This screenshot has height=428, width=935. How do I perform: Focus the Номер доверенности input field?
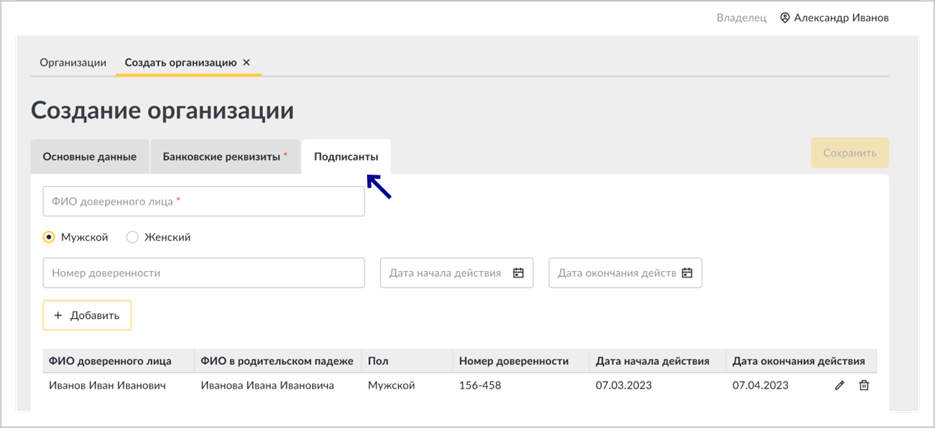click(x=203, y=273)
